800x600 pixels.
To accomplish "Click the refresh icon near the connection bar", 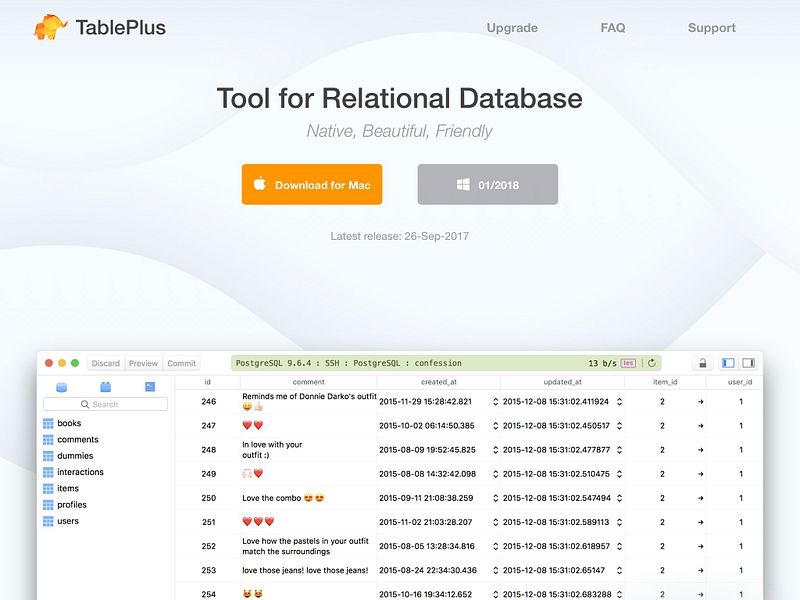I will pos(651,363).
